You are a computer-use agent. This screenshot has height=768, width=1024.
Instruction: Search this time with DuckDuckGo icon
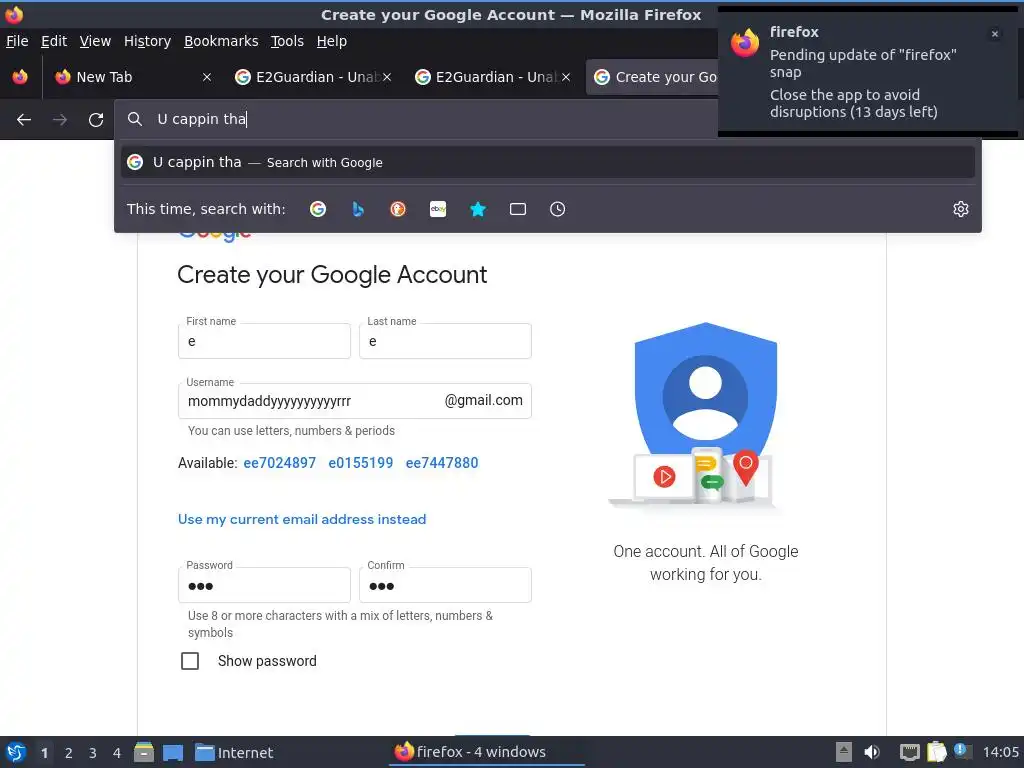(398, 209)
